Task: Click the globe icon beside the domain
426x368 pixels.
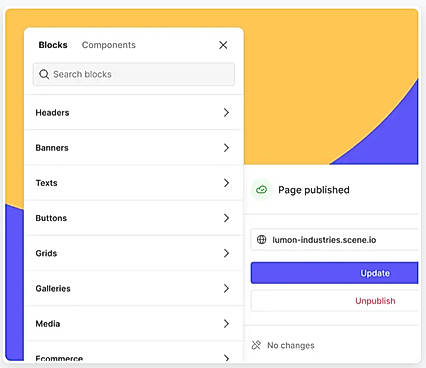Action: click(x=261, y=239)
